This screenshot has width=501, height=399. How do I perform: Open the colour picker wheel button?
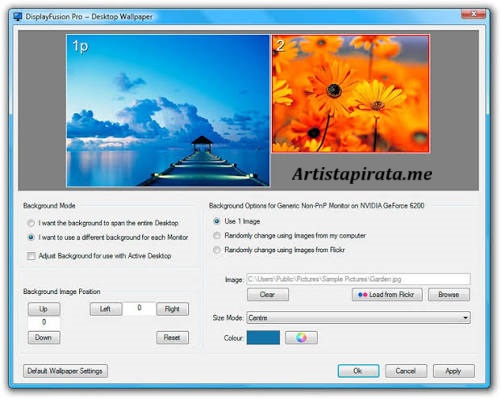point(301,338)
